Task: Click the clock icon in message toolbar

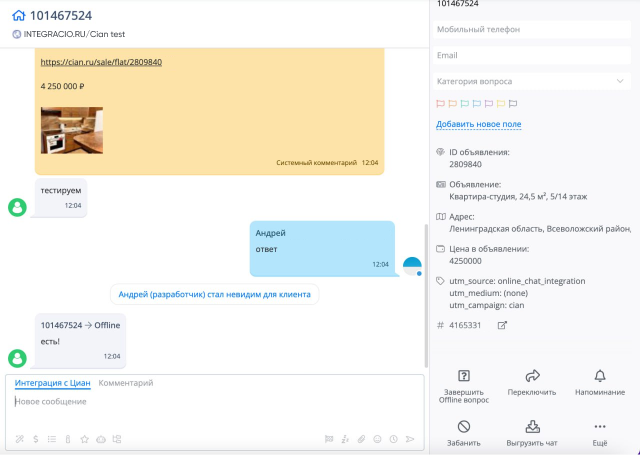Action: point(393,439)
